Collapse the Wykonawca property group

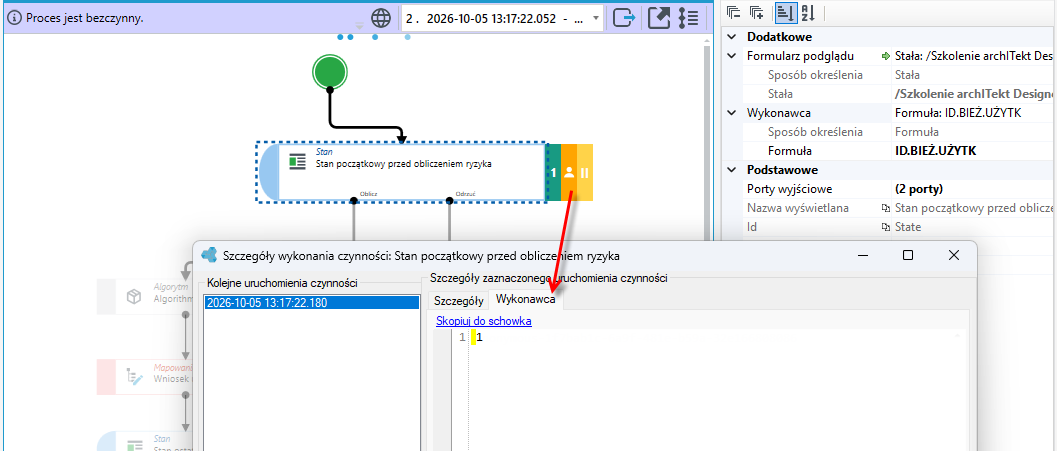tap(732, 113)
